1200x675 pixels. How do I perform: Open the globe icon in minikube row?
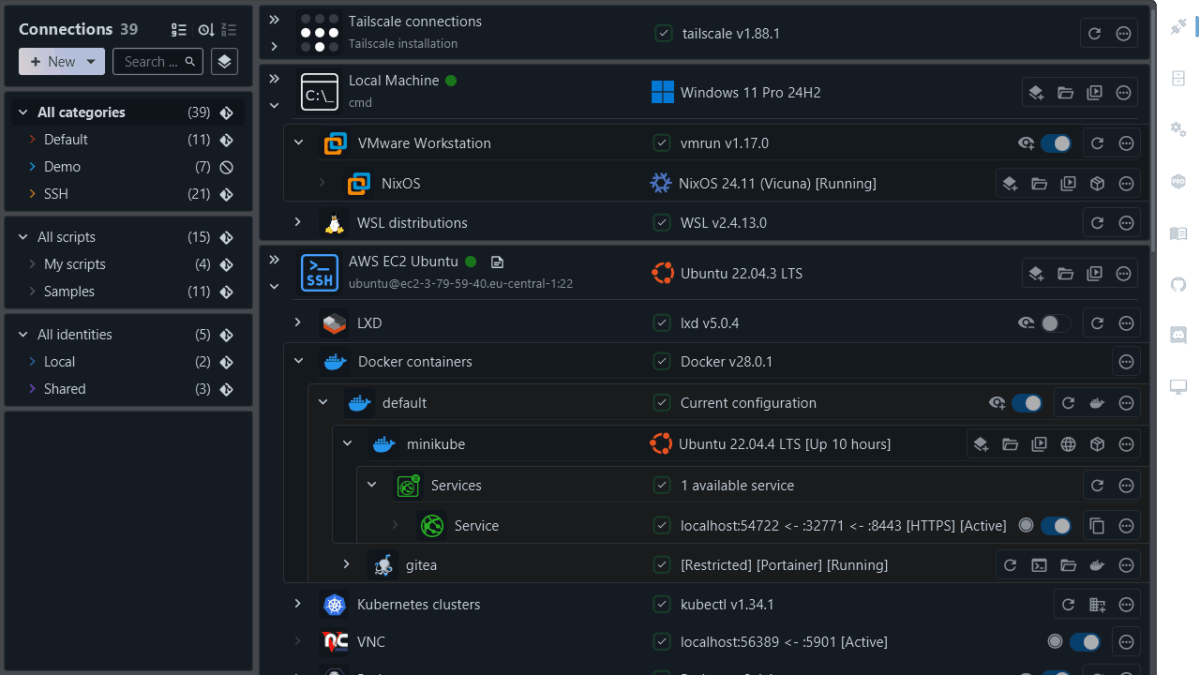[1068, 444]
